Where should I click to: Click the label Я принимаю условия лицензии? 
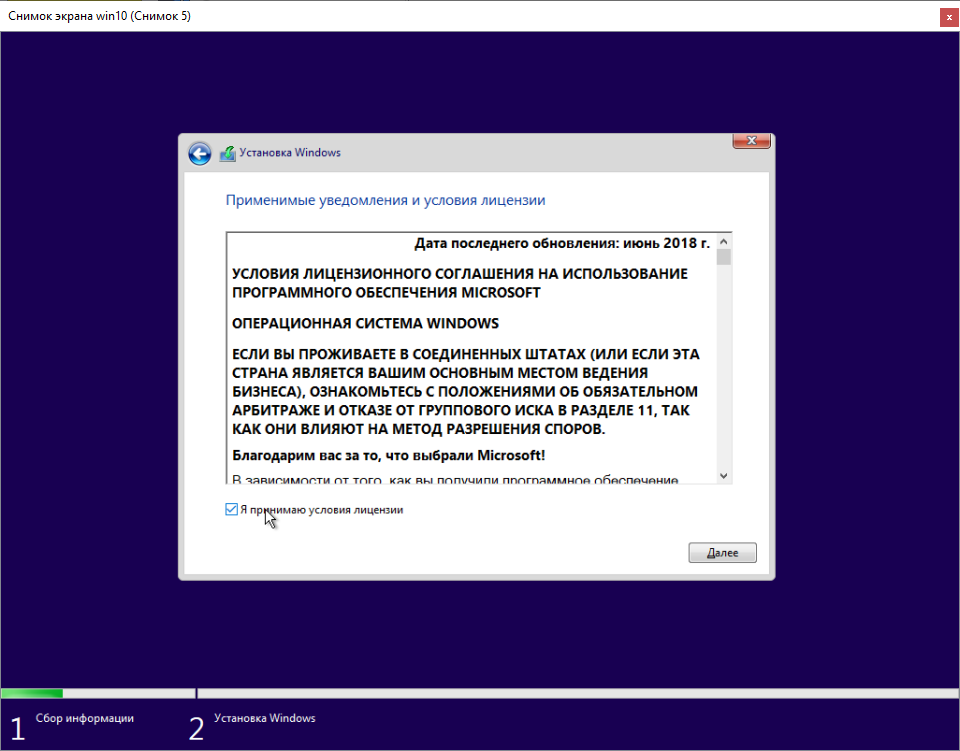(321, 510)
